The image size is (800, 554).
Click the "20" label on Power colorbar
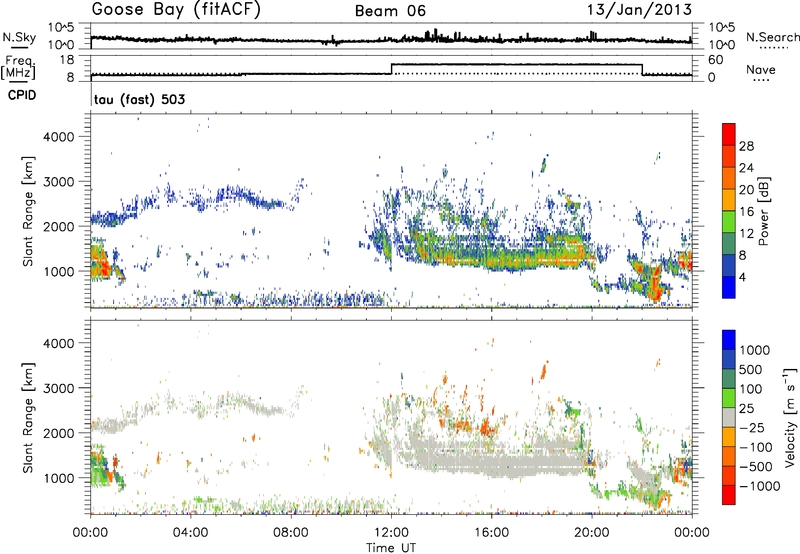point(746,190)
